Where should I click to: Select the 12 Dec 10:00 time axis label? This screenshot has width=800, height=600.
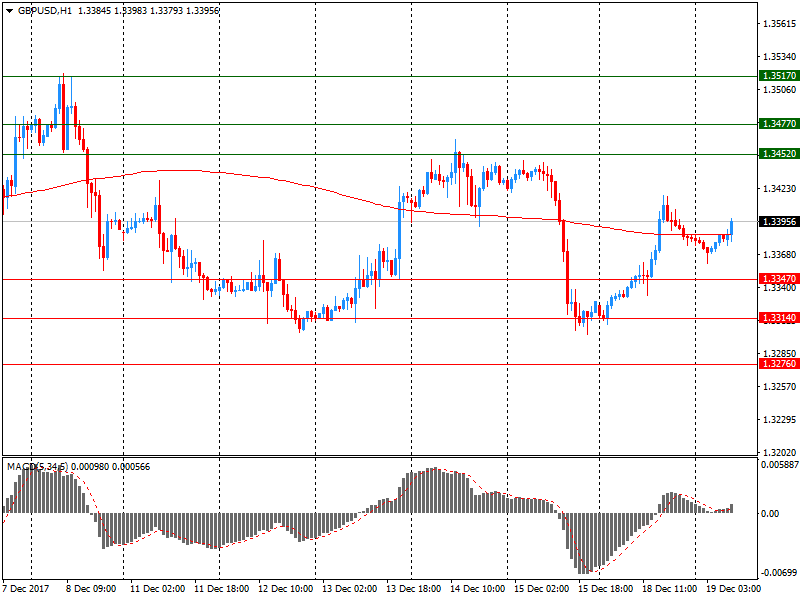286,589
